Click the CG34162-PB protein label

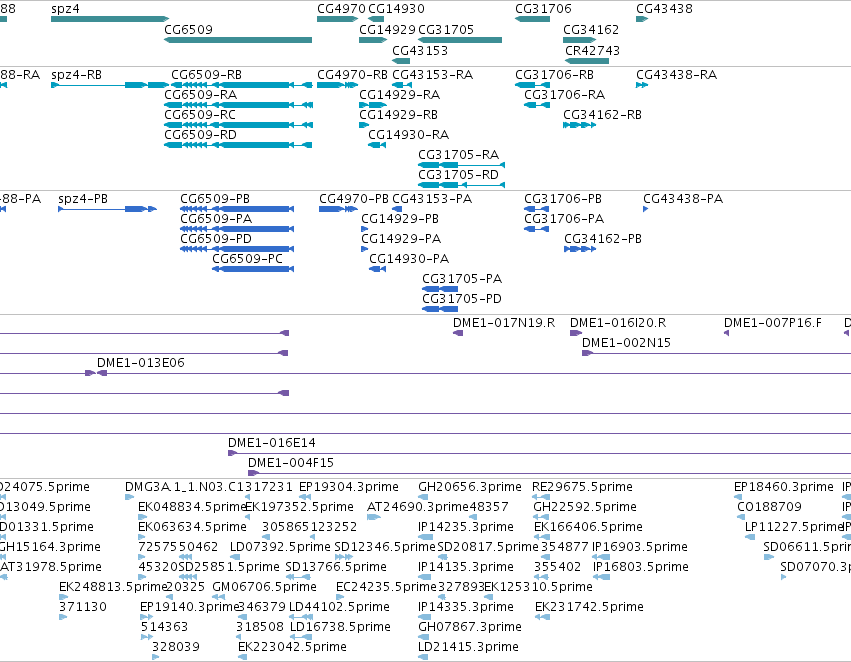click(603, 239)
